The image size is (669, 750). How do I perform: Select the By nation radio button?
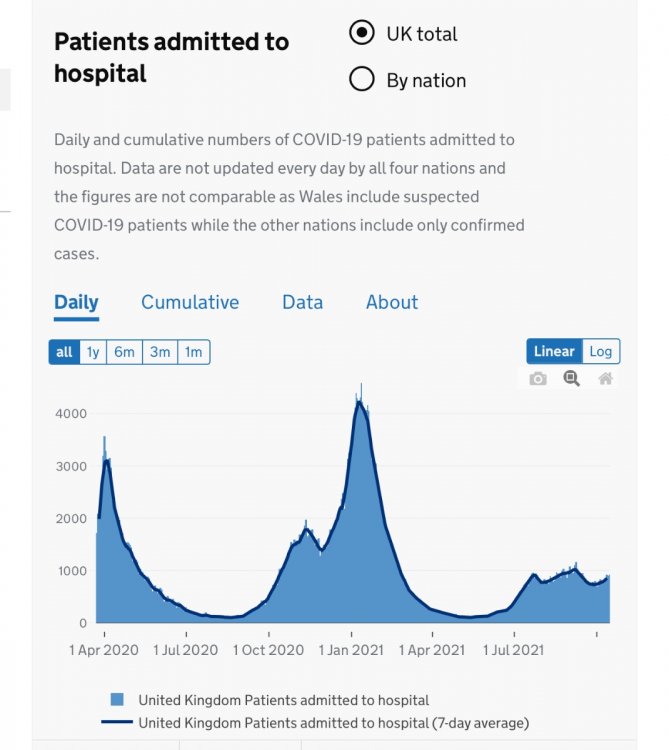coord(362,80)
